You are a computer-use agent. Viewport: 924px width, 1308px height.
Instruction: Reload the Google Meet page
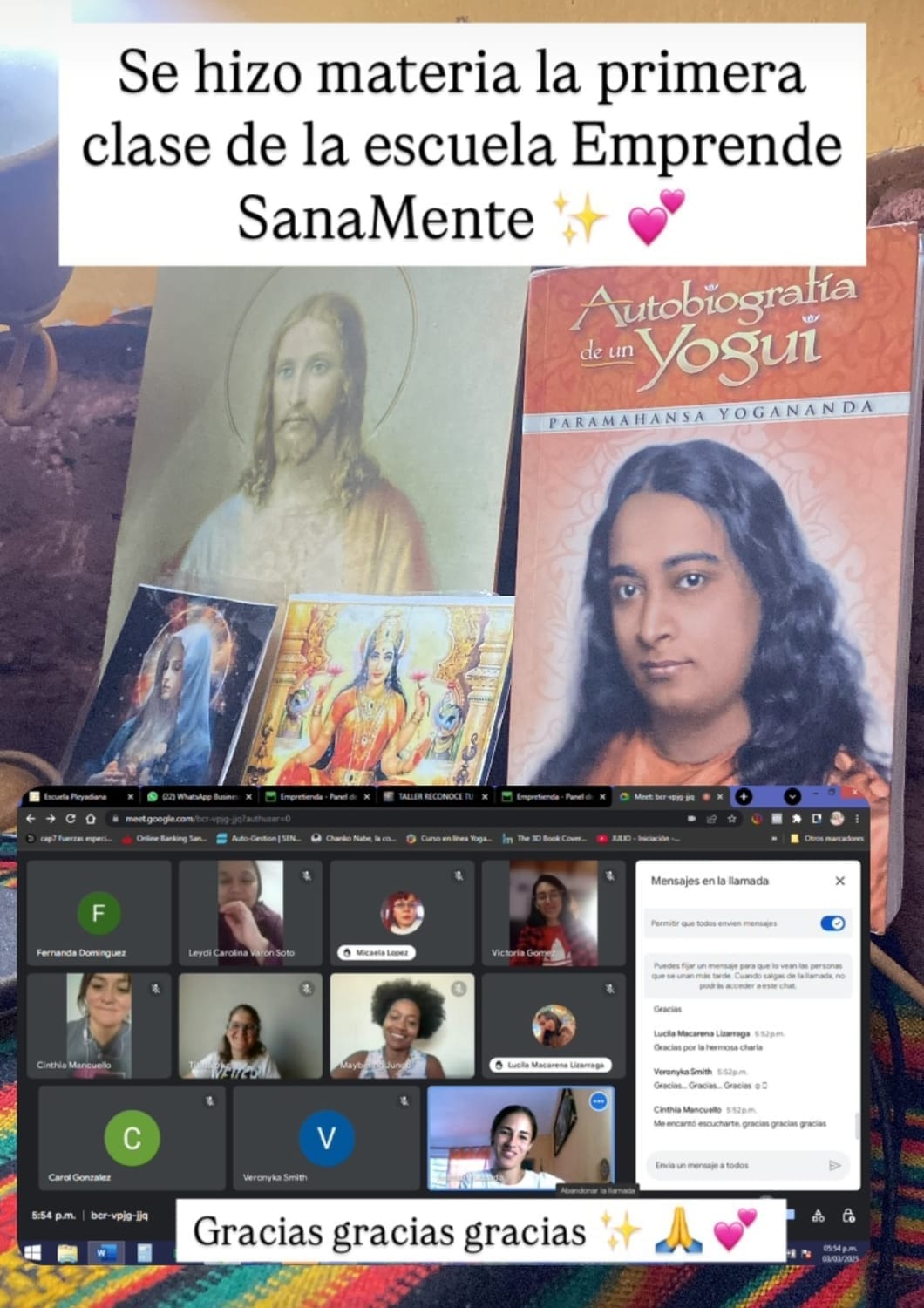(x=71, y=819)
